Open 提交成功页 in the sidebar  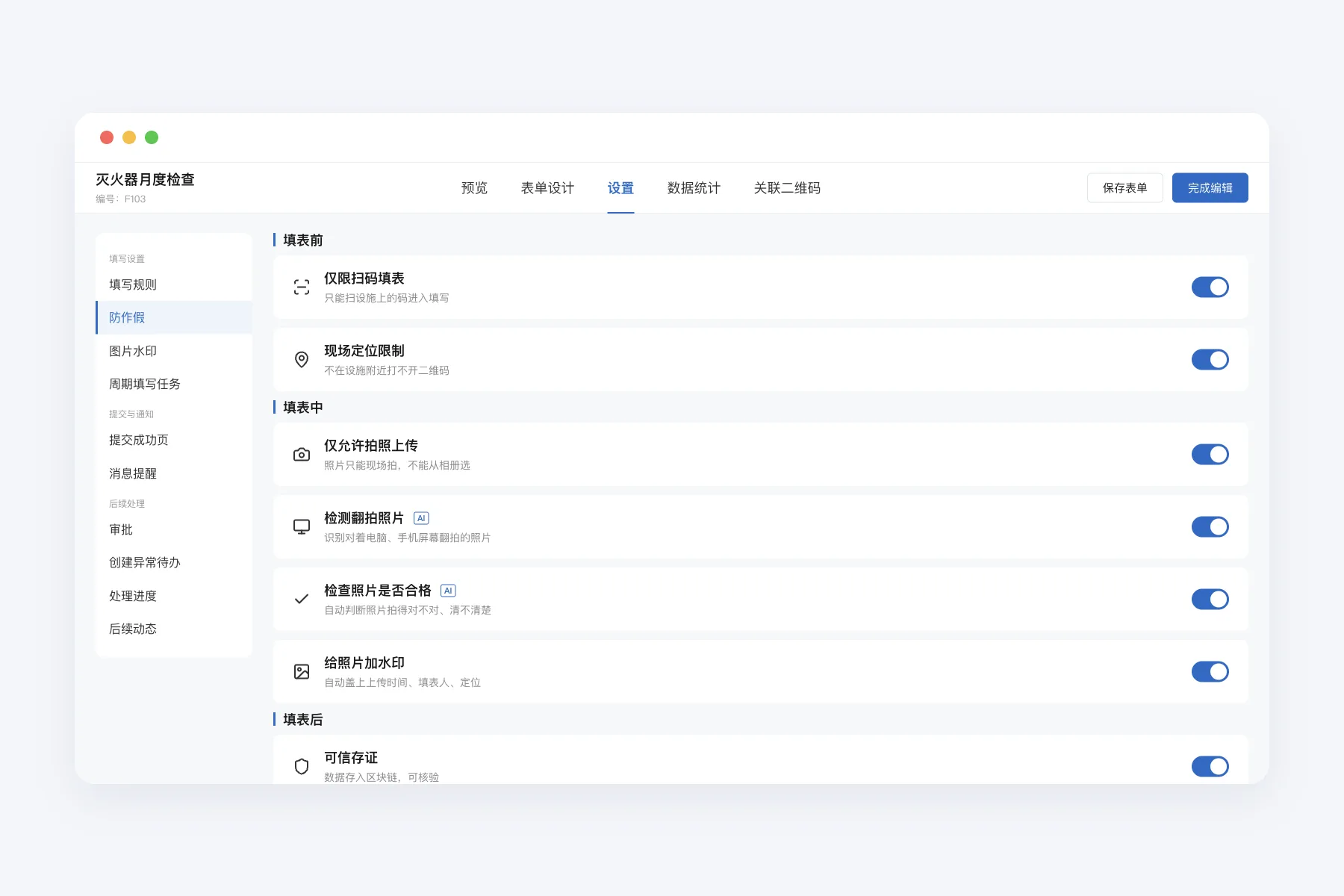pyautogui.click(x=174, y=441)
